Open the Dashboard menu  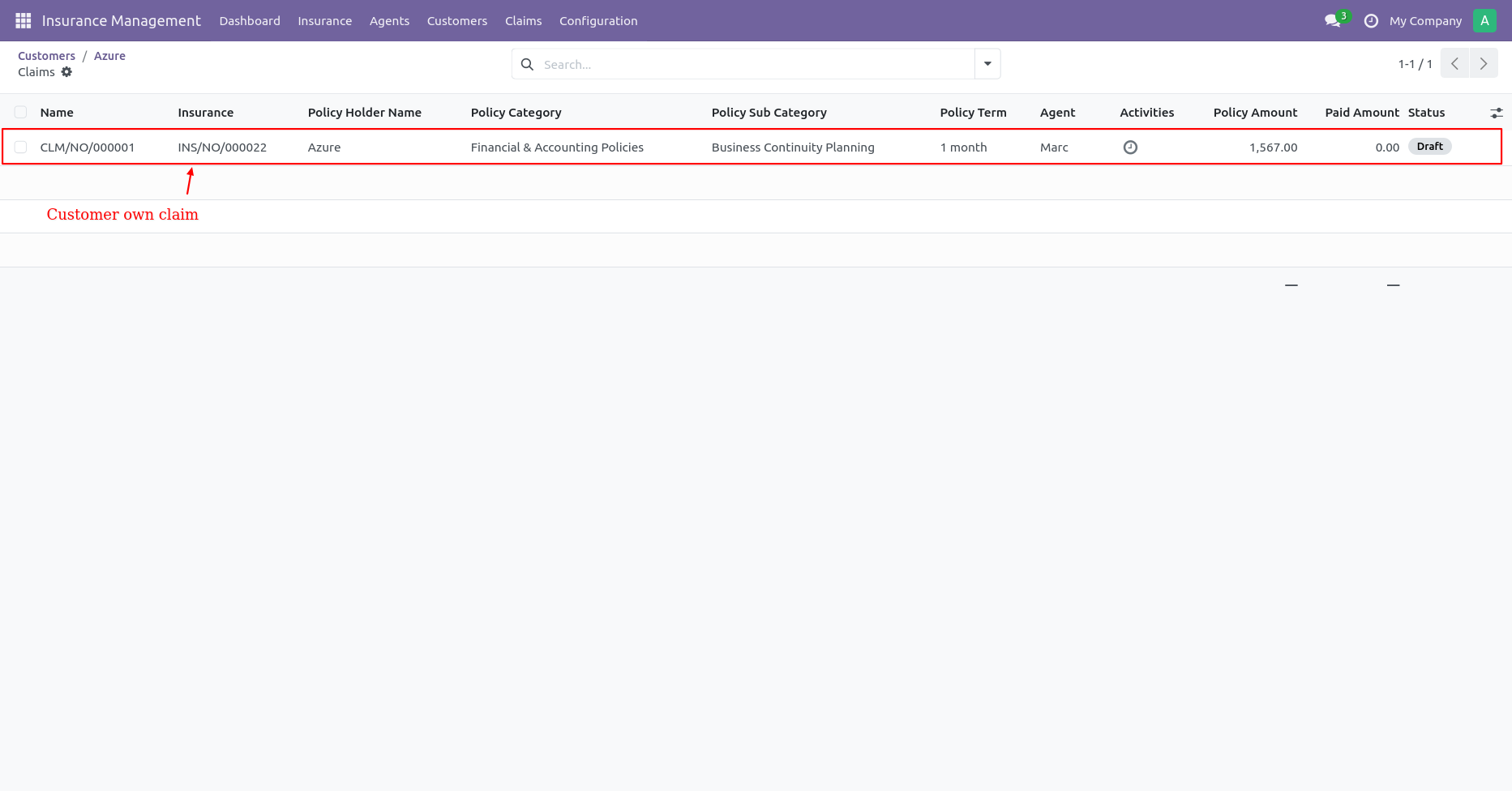[250, 21]
